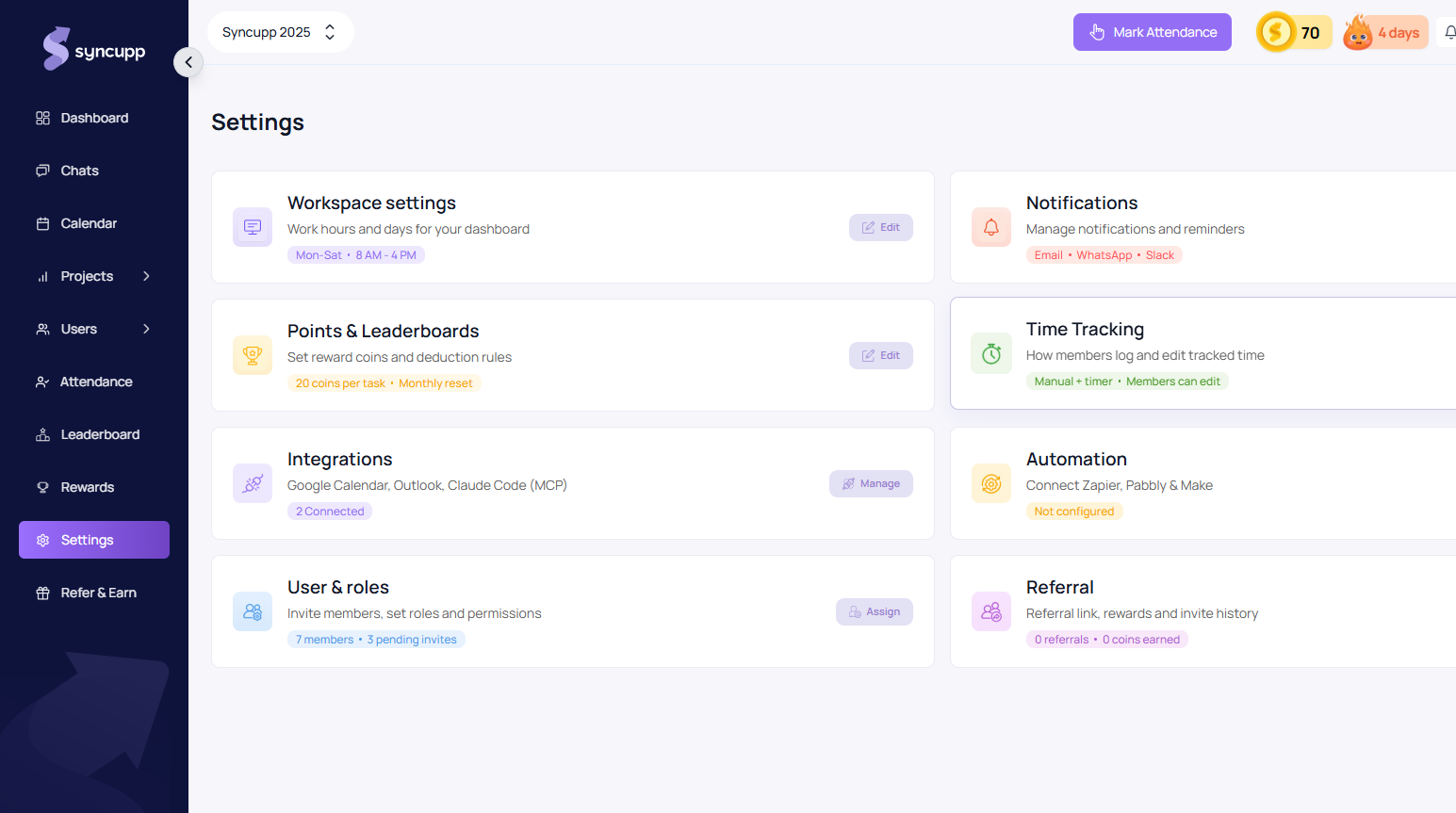The height and width of the screenshot is (813, 1456).
Task: Open the Time Tracking card title
Action: pyautogui.click(x=1085, y=329)
